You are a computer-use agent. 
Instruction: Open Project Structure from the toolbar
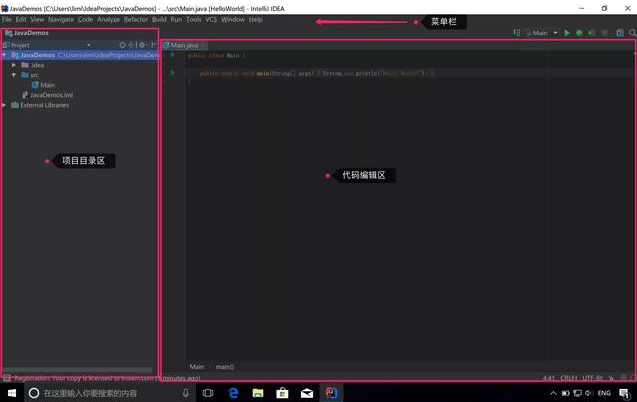[x=620, y=33]
